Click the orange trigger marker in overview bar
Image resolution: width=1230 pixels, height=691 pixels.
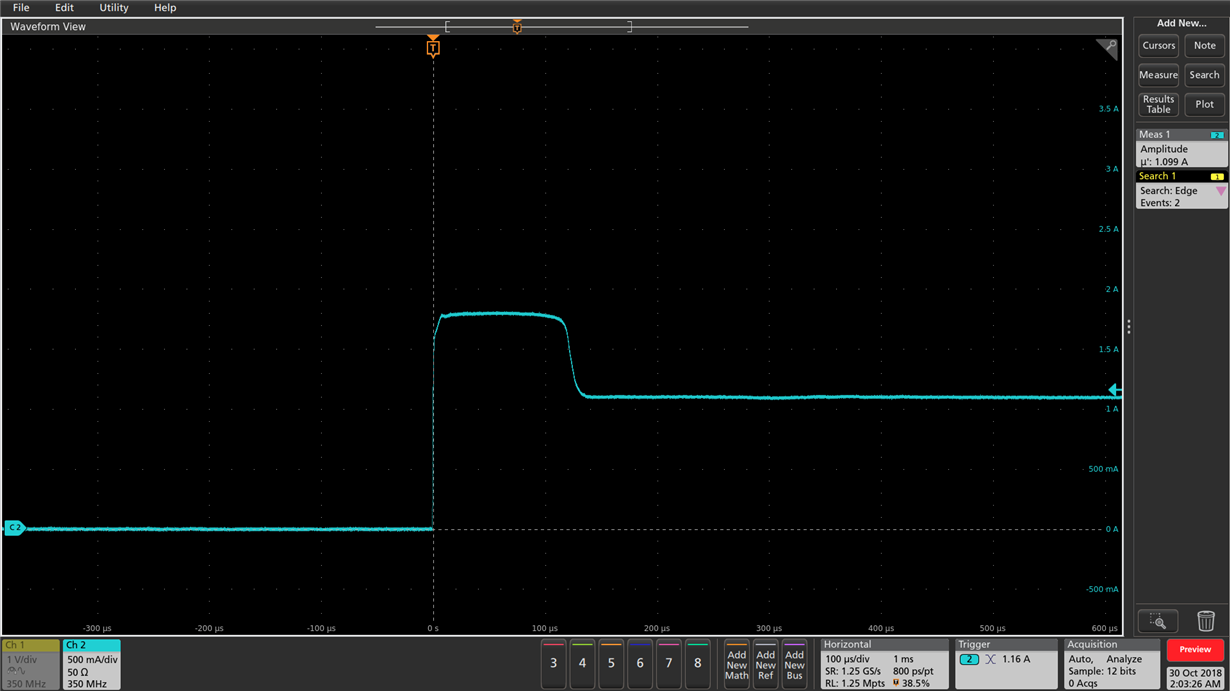click(517, 26)
